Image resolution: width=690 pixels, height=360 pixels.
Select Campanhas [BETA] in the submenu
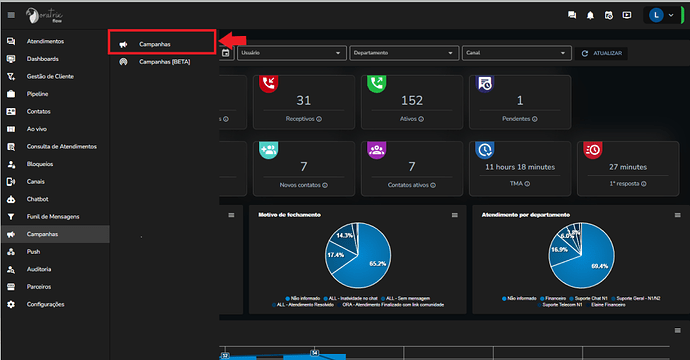(164, 62)
